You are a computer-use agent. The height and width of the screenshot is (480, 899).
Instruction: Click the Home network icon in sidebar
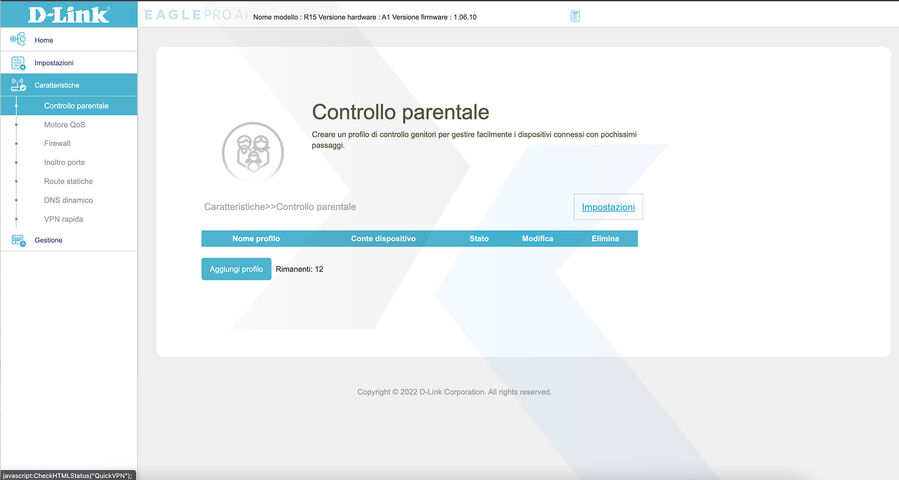17,39
